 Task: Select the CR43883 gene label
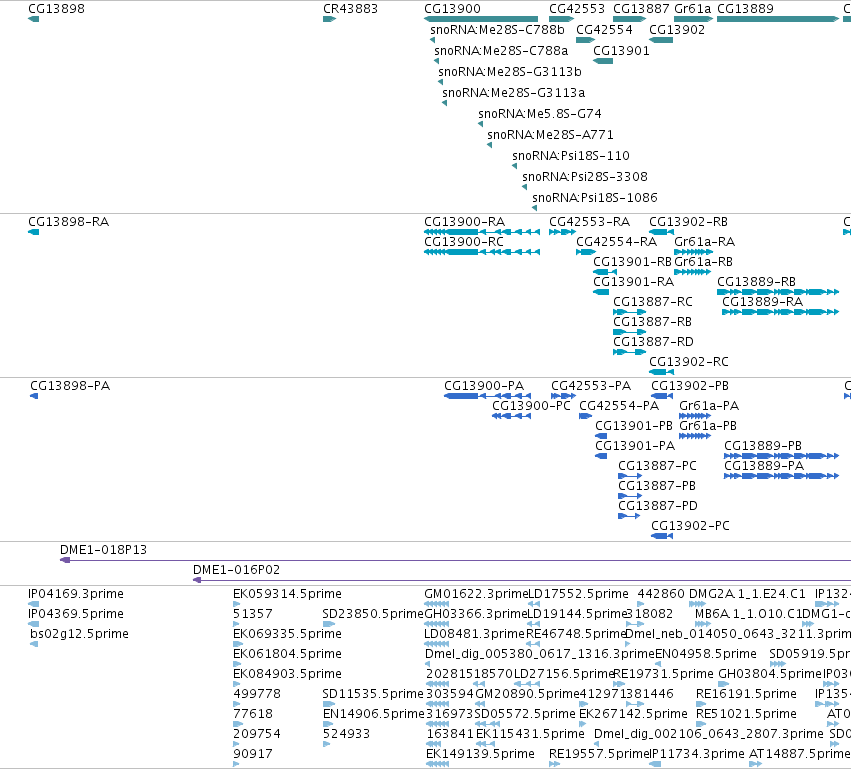[351, 9]
